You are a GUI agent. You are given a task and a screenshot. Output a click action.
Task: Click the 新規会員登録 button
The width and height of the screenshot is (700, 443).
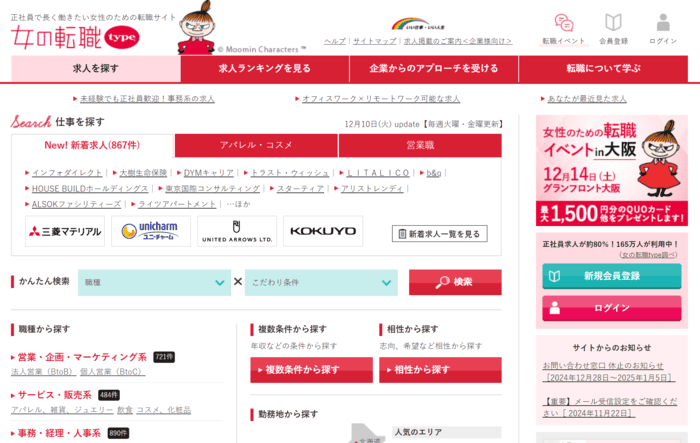[611, 276]
